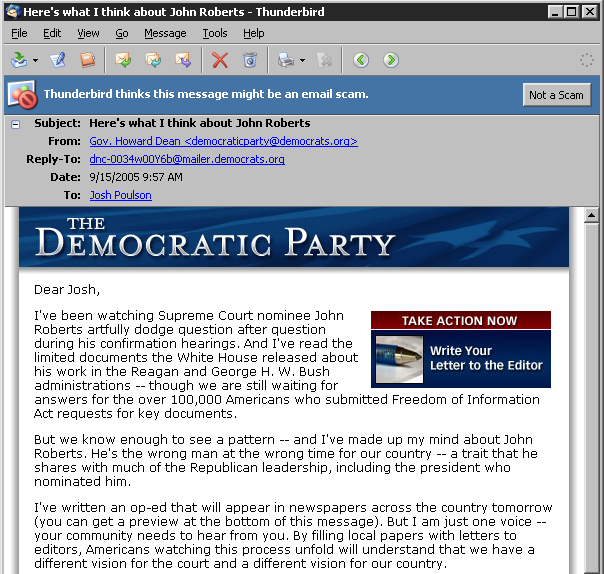Minimize the Thunderbird window
Image resolution: width=604 pixels, height=574 pixels.
[x=555, y=12]
